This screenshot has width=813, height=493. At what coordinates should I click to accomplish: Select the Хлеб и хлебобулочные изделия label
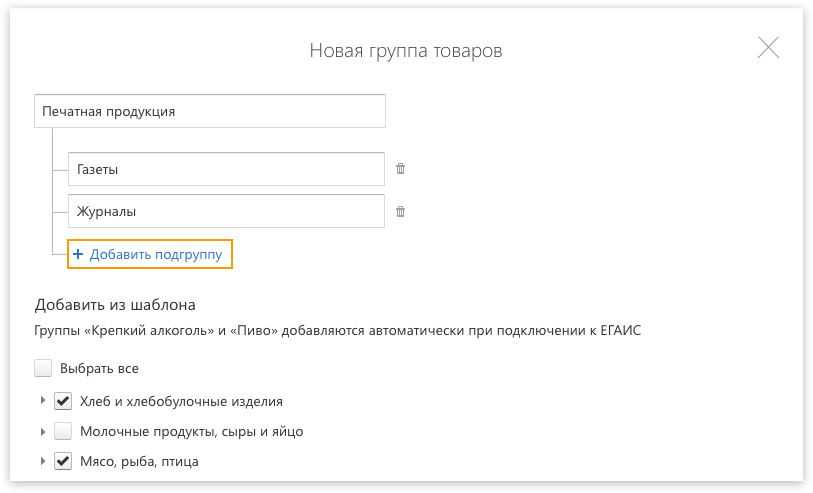(181, 402)
